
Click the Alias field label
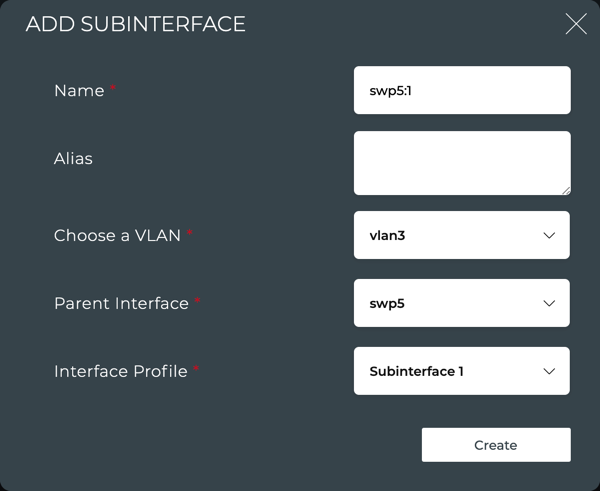pyautogui.click(x=73, y=158)
